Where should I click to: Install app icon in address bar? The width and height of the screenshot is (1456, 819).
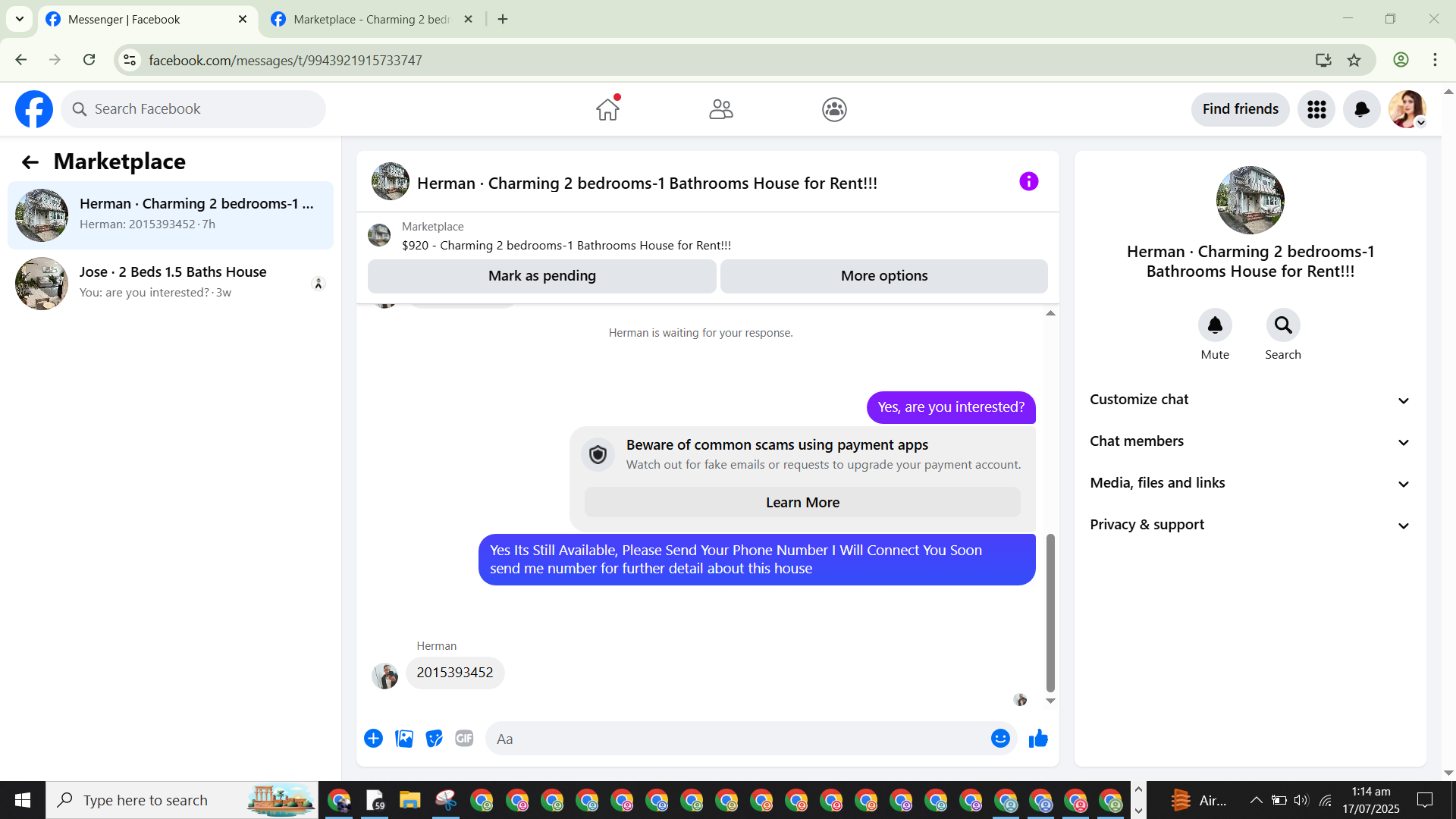(1323, 60)
